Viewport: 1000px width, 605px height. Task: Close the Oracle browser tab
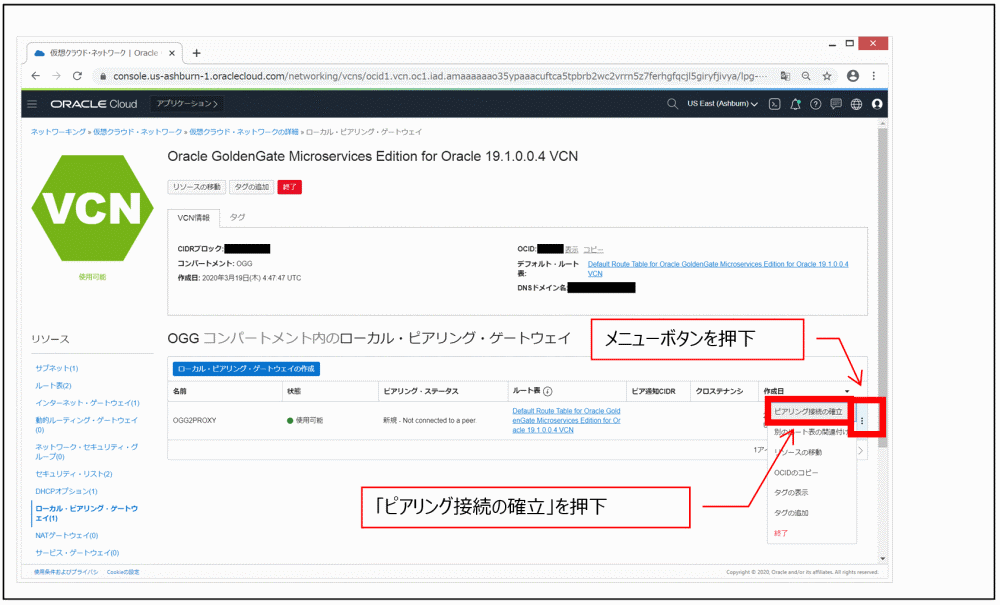pos(172,53)
